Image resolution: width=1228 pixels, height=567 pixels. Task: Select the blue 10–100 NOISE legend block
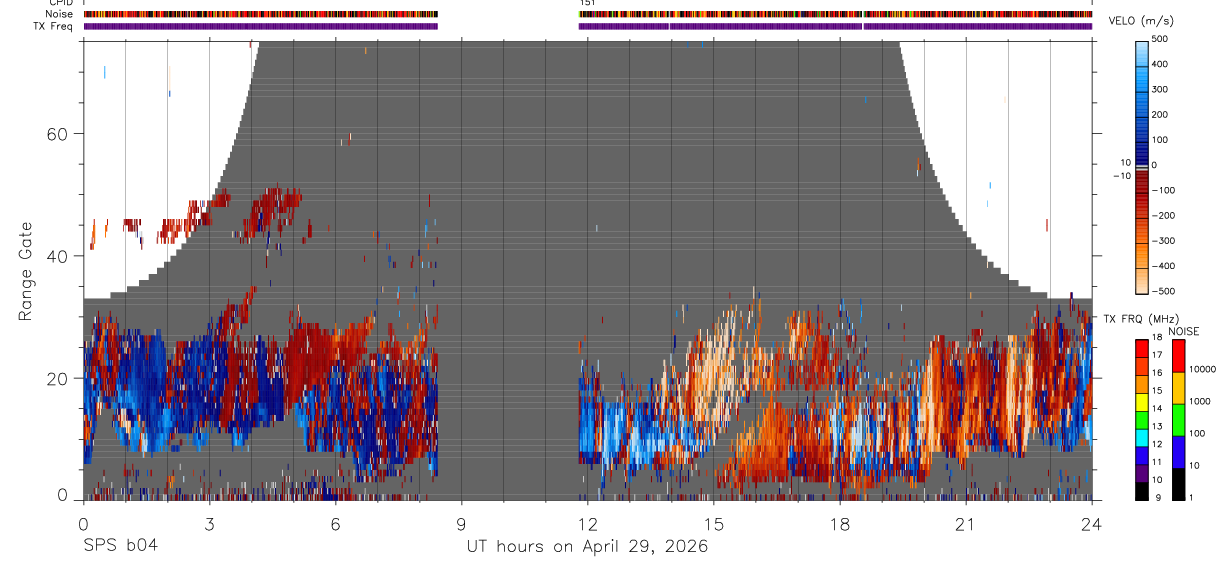[1178, 451]
